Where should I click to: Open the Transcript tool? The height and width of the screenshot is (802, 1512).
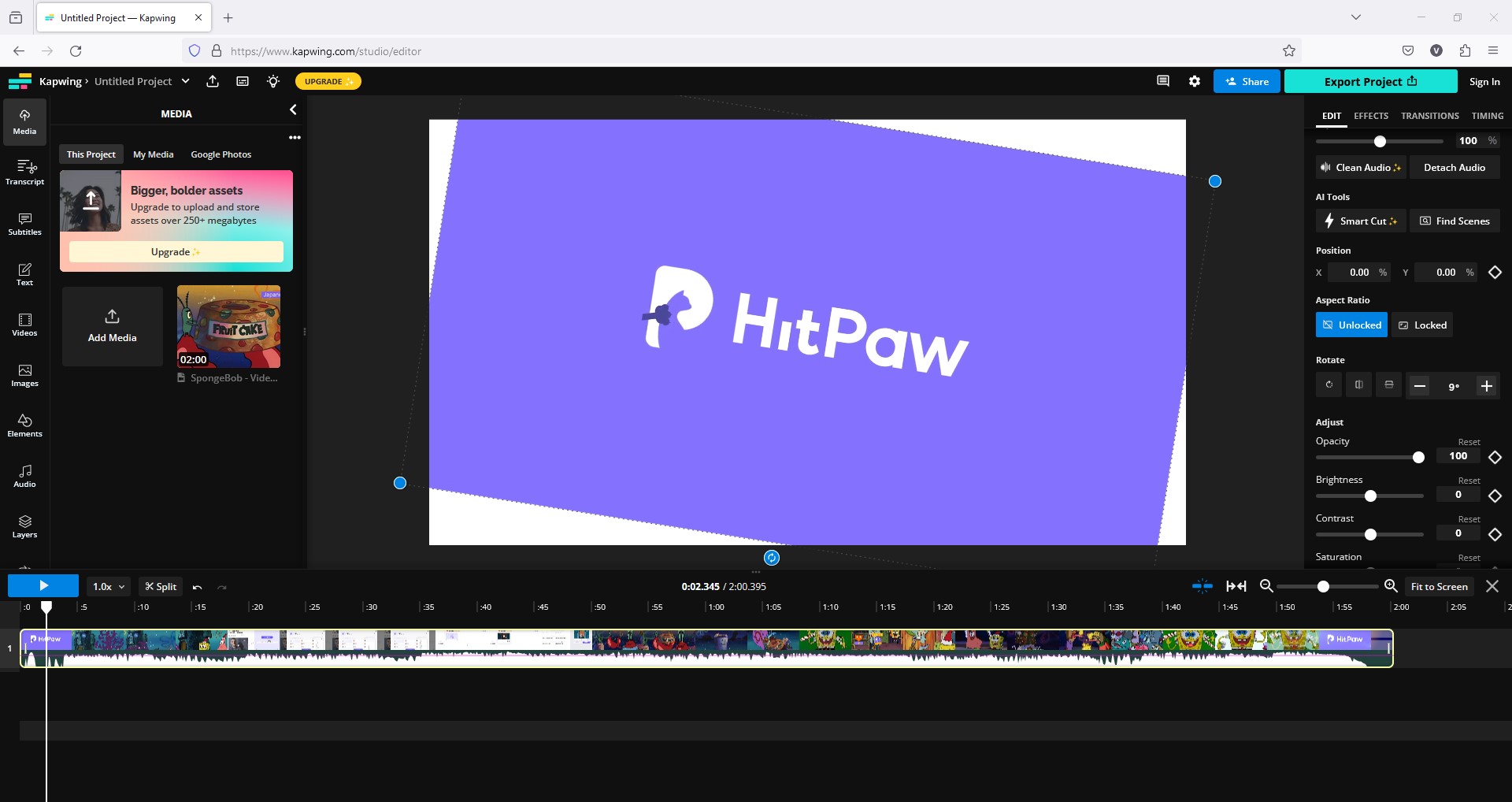coord(24,173)
